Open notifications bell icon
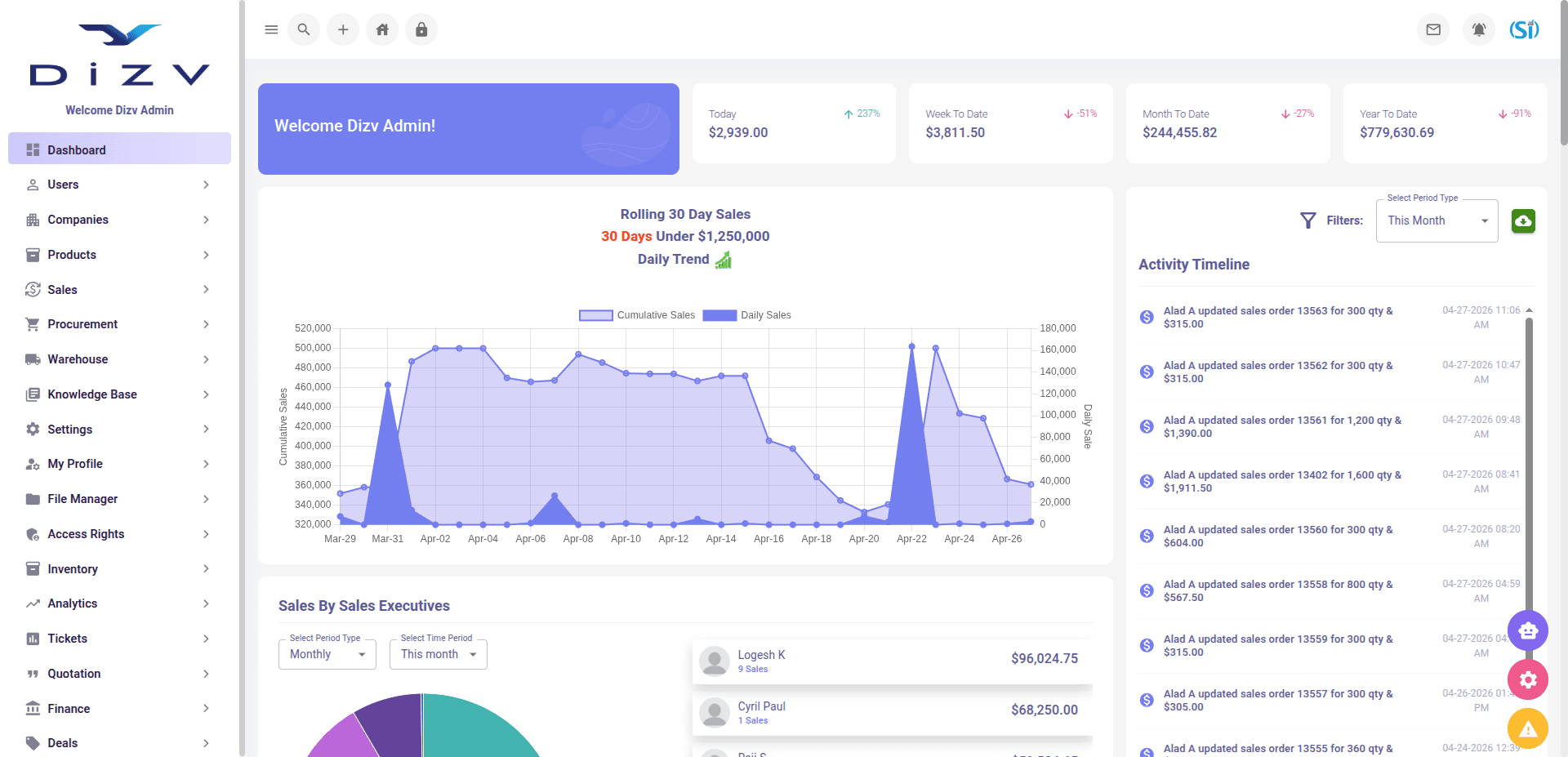The image size is (1568, 757). [1479, 29]
